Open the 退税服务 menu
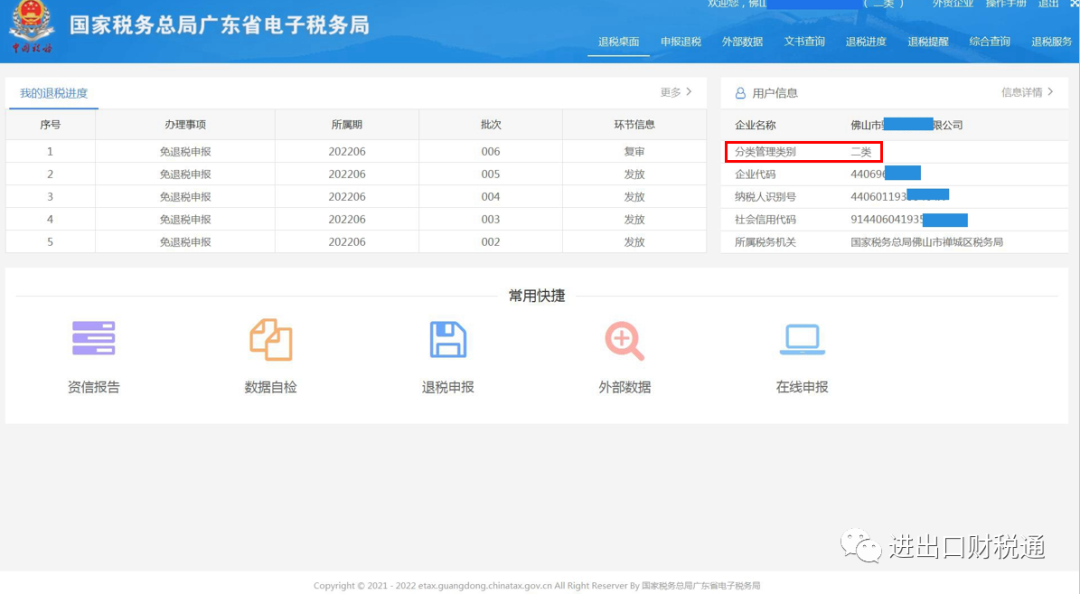 click(1052, 41)
